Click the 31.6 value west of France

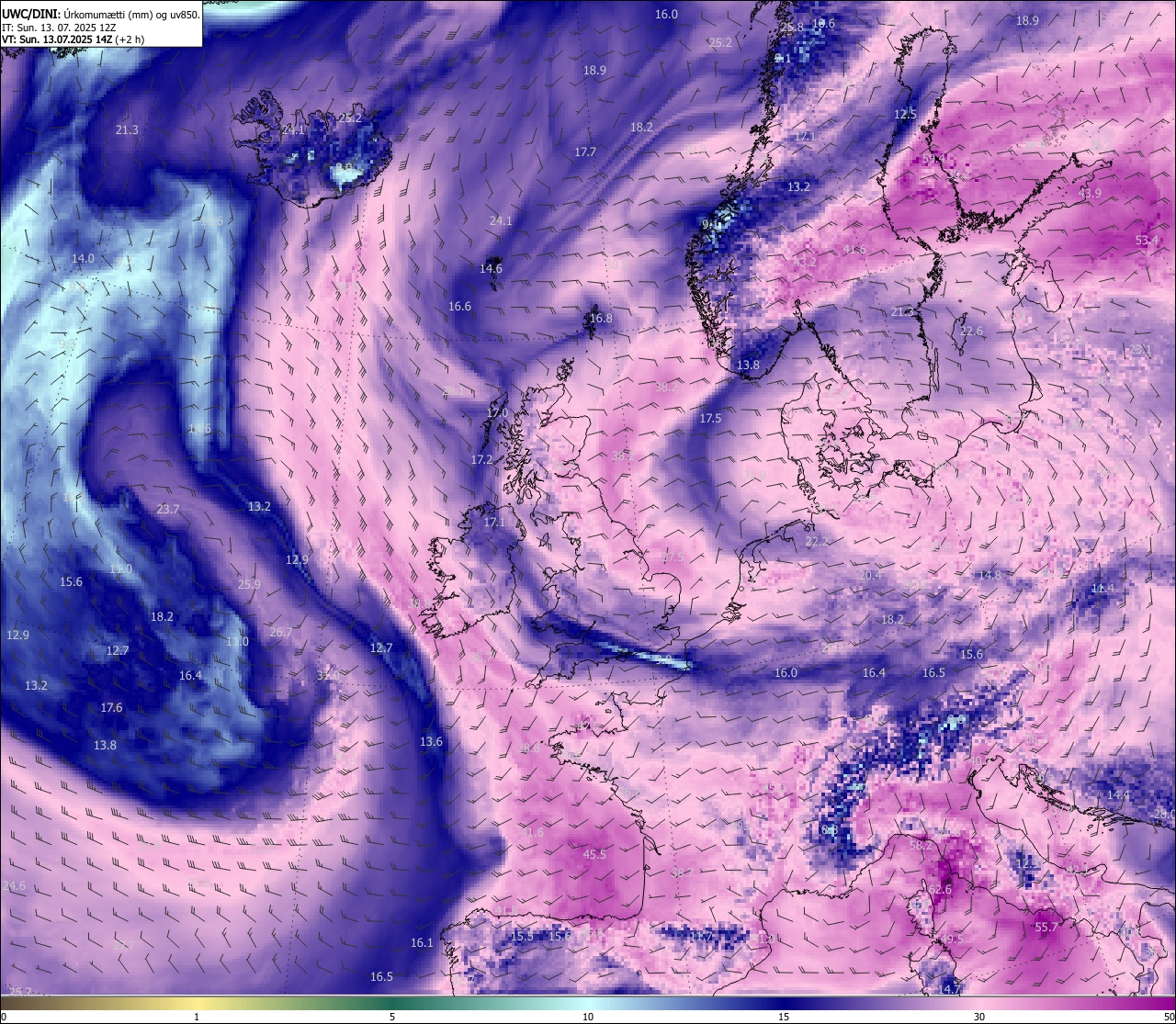pos(532,833)
